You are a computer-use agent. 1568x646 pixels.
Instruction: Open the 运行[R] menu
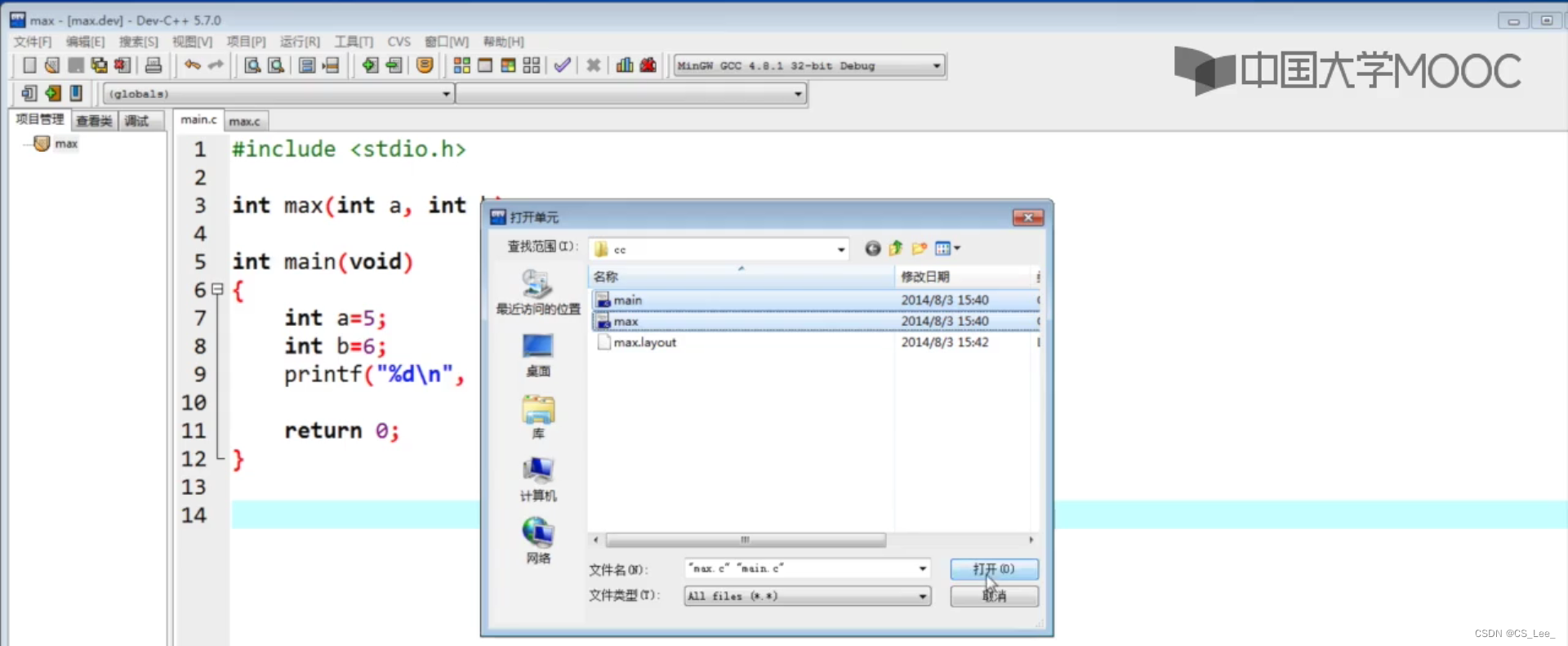coord(300,42)
